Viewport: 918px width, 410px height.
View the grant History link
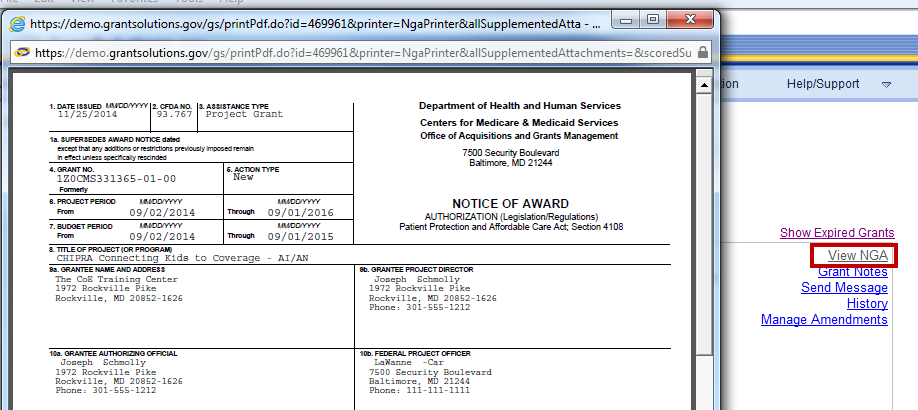(x=867, y=304)
